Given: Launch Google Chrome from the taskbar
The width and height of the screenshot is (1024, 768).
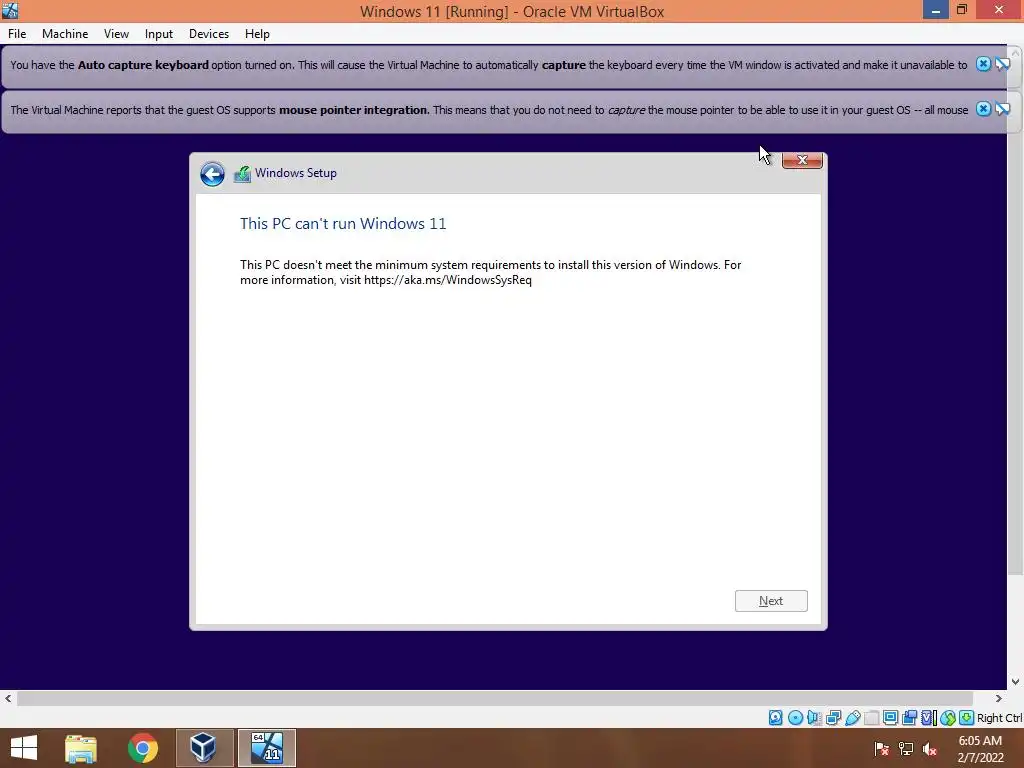Looking at the screenshot, I should (142, 748).
